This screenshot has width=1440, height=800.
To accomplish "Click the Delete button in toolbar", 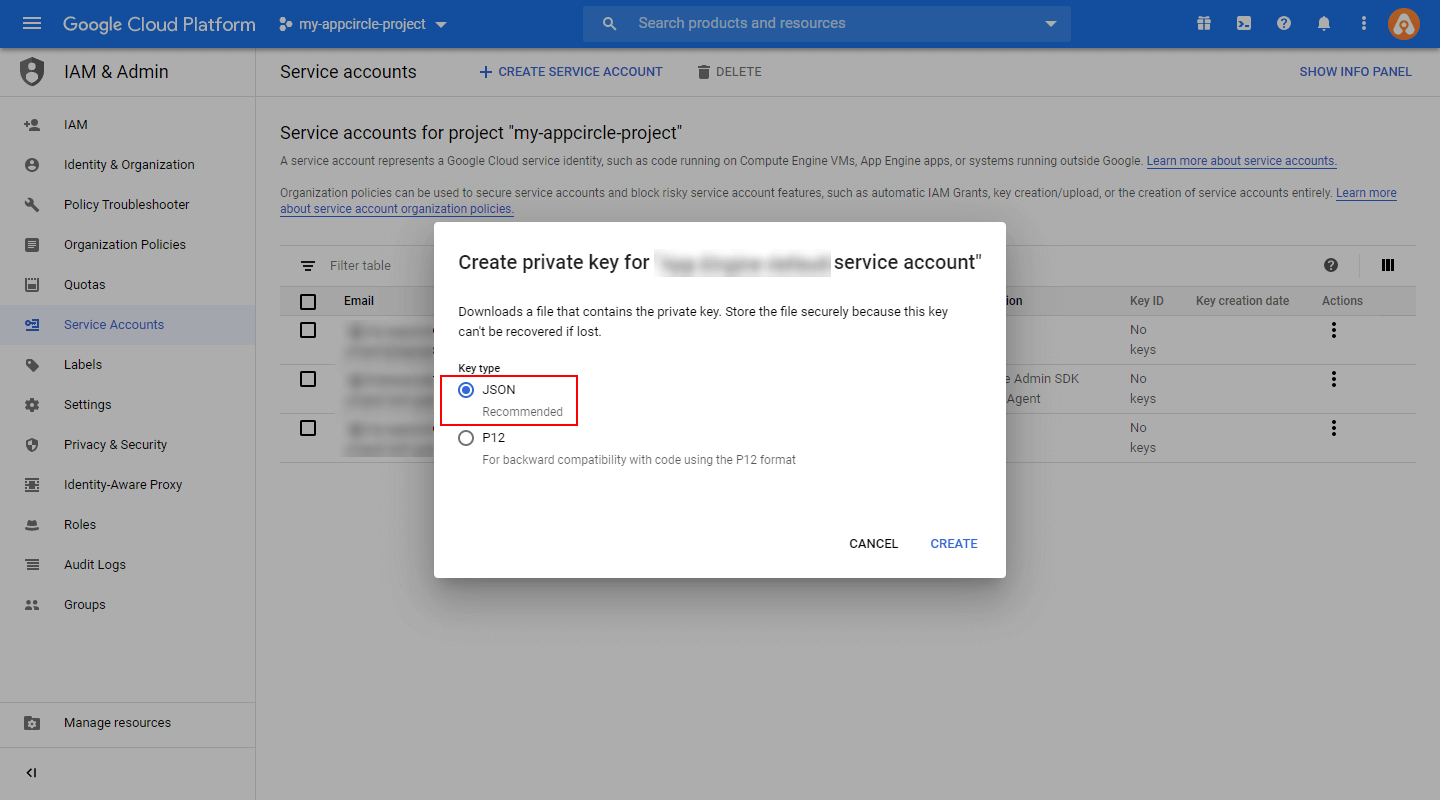I will [x=729, y=72].
